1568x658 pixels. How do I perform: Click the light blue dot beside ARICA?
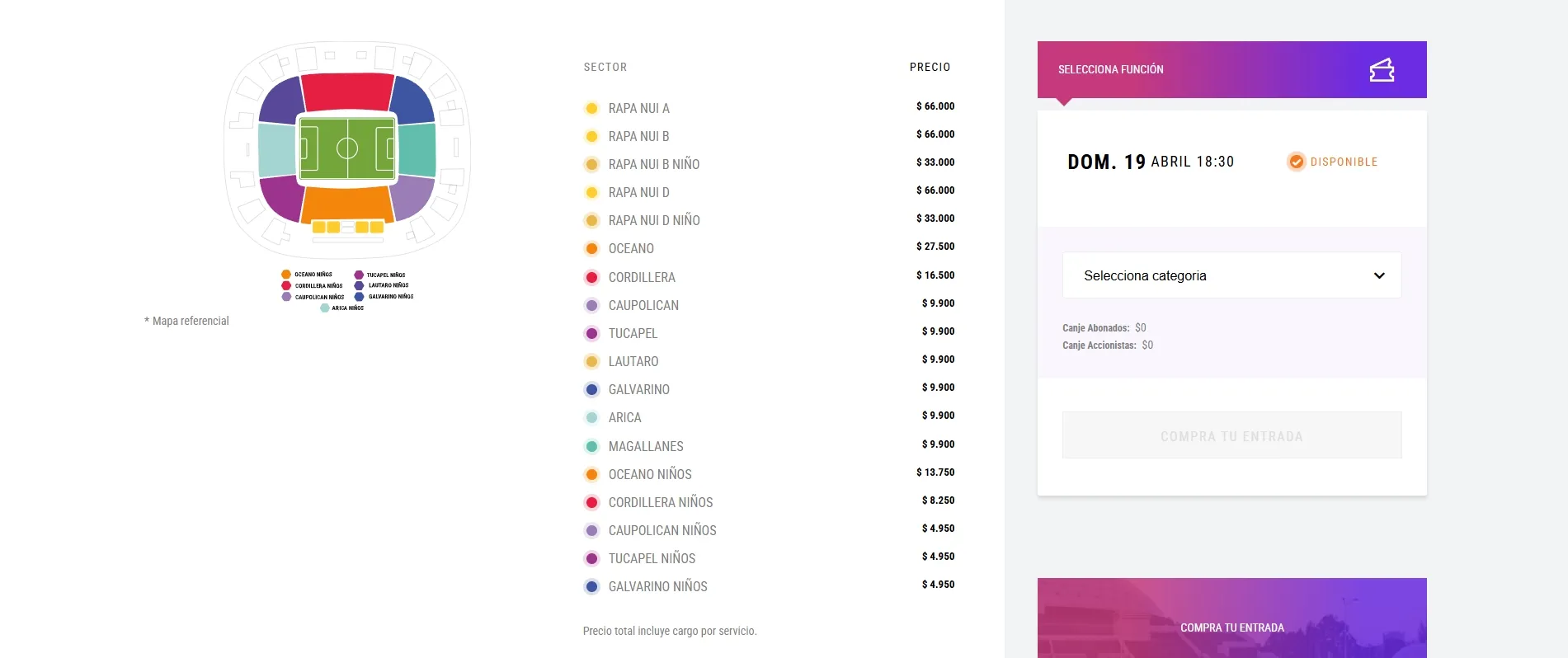click(x=591, y=417)
